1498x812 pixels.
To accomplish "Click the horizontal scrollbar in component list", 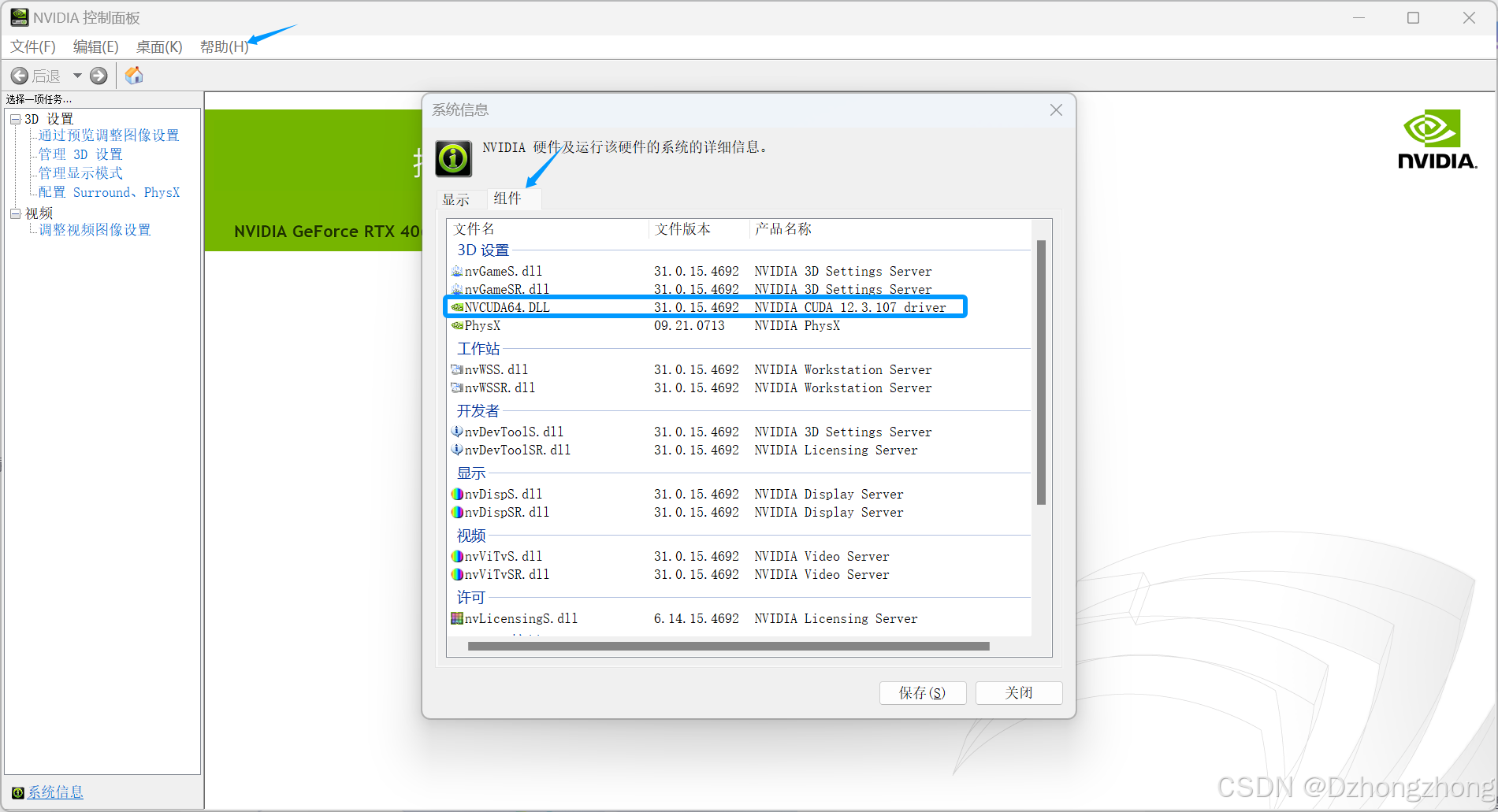I will coord(729,646).
